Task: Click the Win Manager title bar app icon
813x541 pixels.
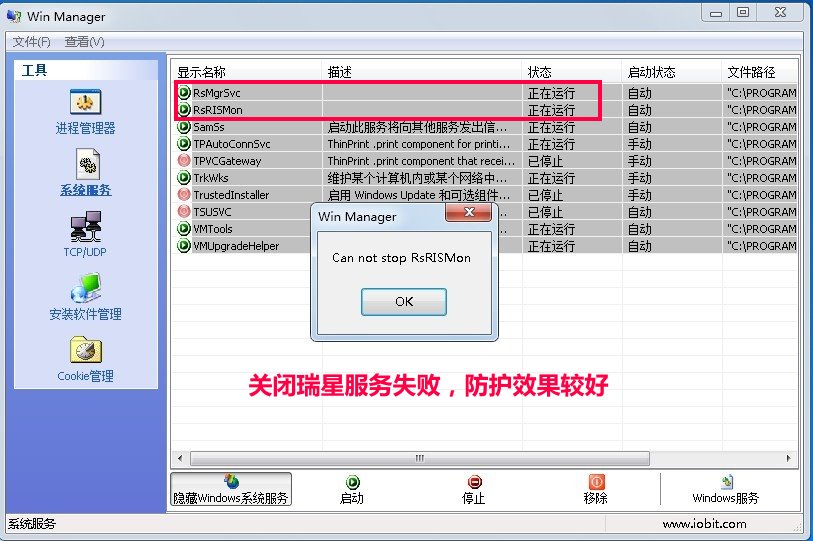Action: (14, 17)
